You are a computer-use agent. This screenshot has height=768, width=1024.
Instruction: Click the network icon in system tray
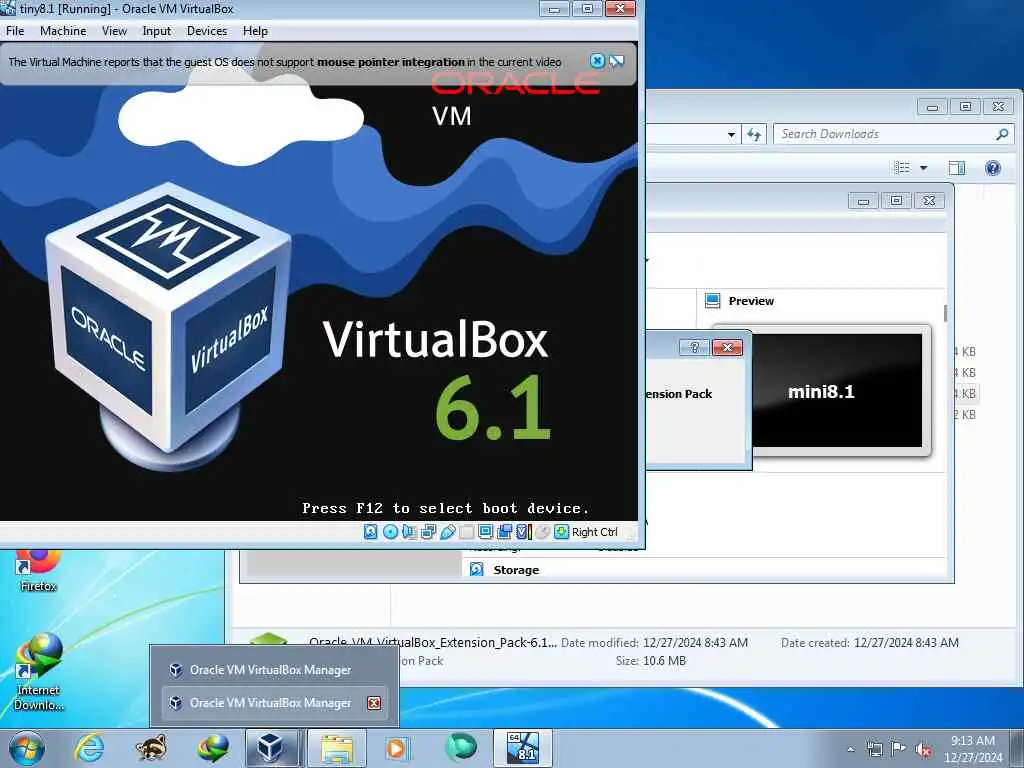pos(874,749)
